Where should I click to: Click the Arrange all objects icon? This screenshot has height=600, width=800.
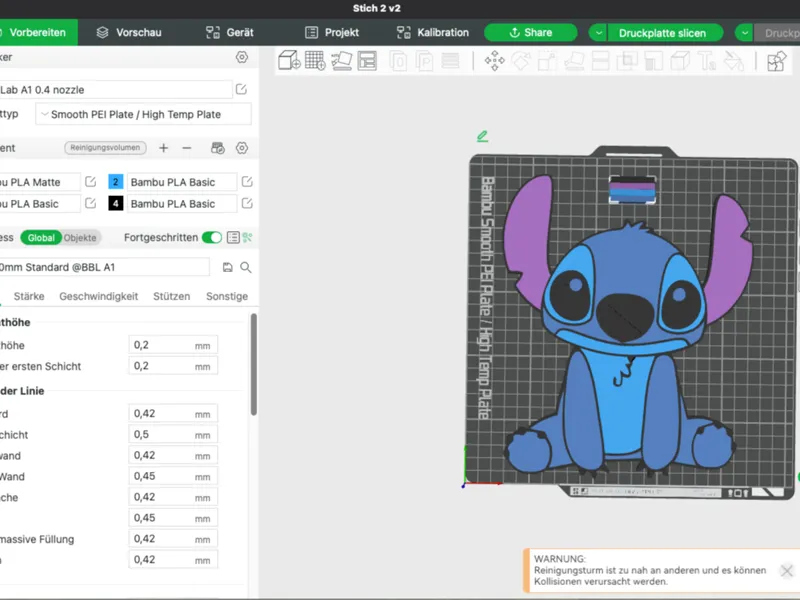(x=367, y=61)
